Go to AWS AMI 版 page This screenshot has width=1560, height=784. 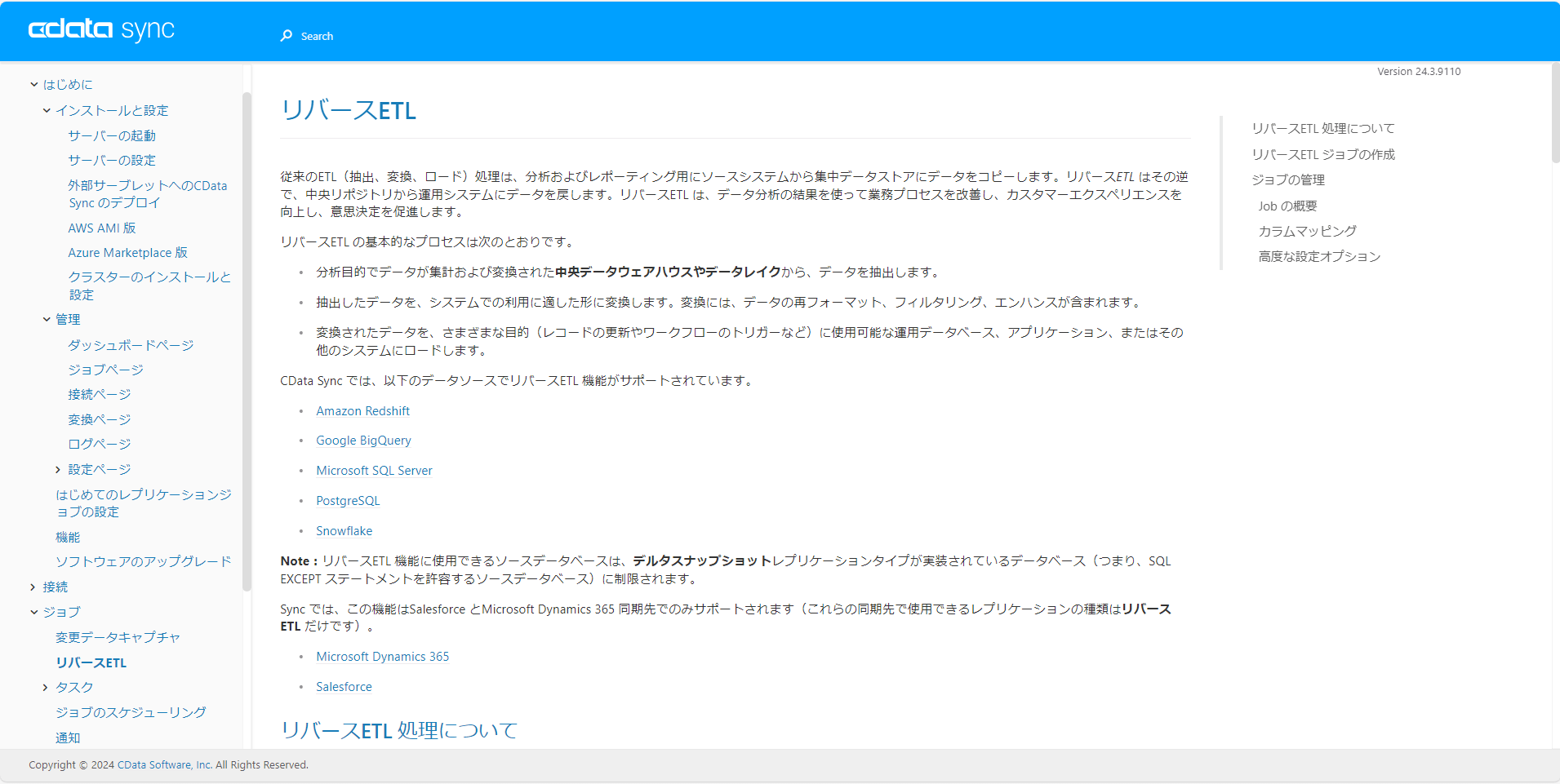point(102,228)
